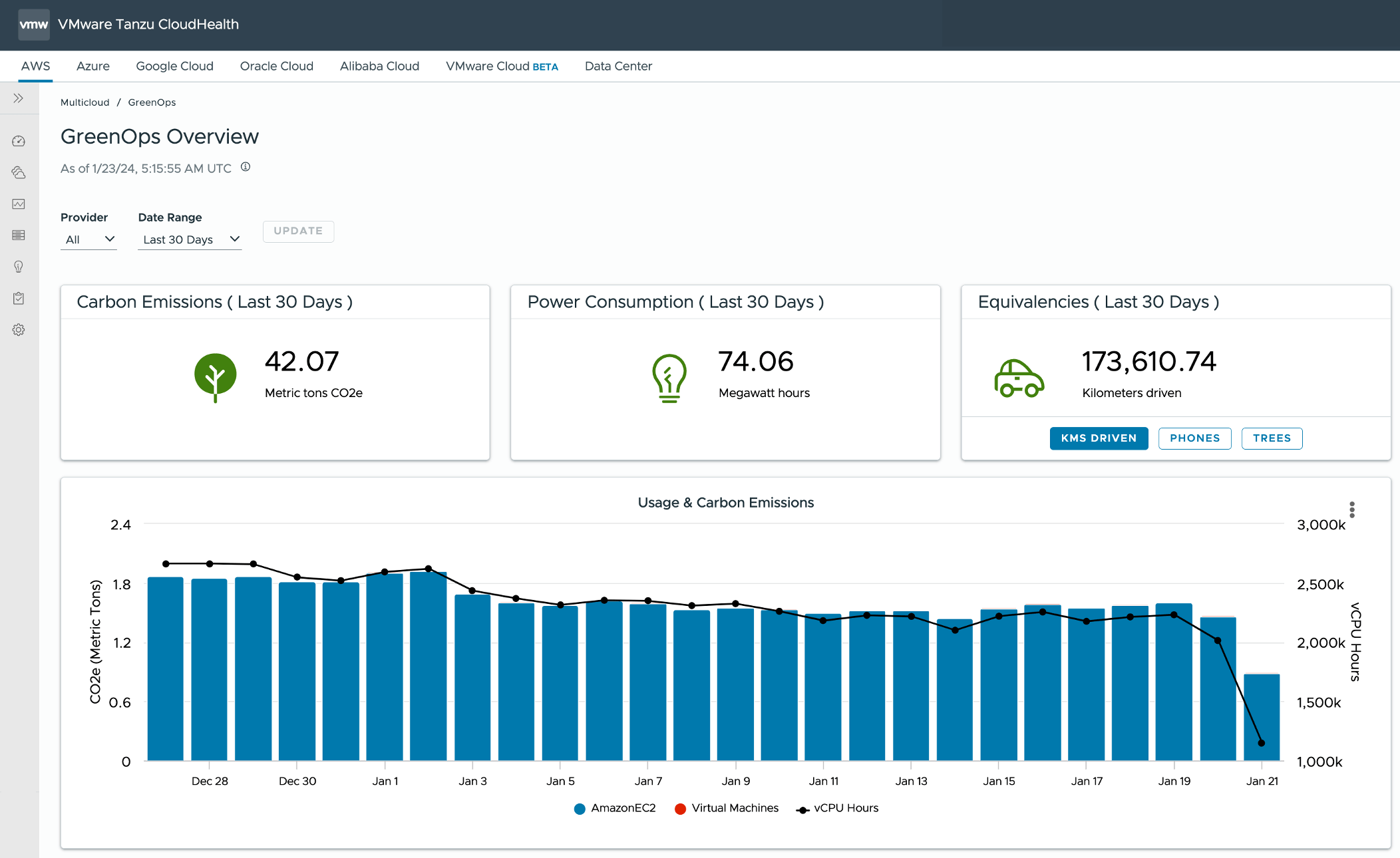Open the cloud sidebar icon
This screenshot has width=1400, height=858.
pyautogui.click(x=19, y=173)
